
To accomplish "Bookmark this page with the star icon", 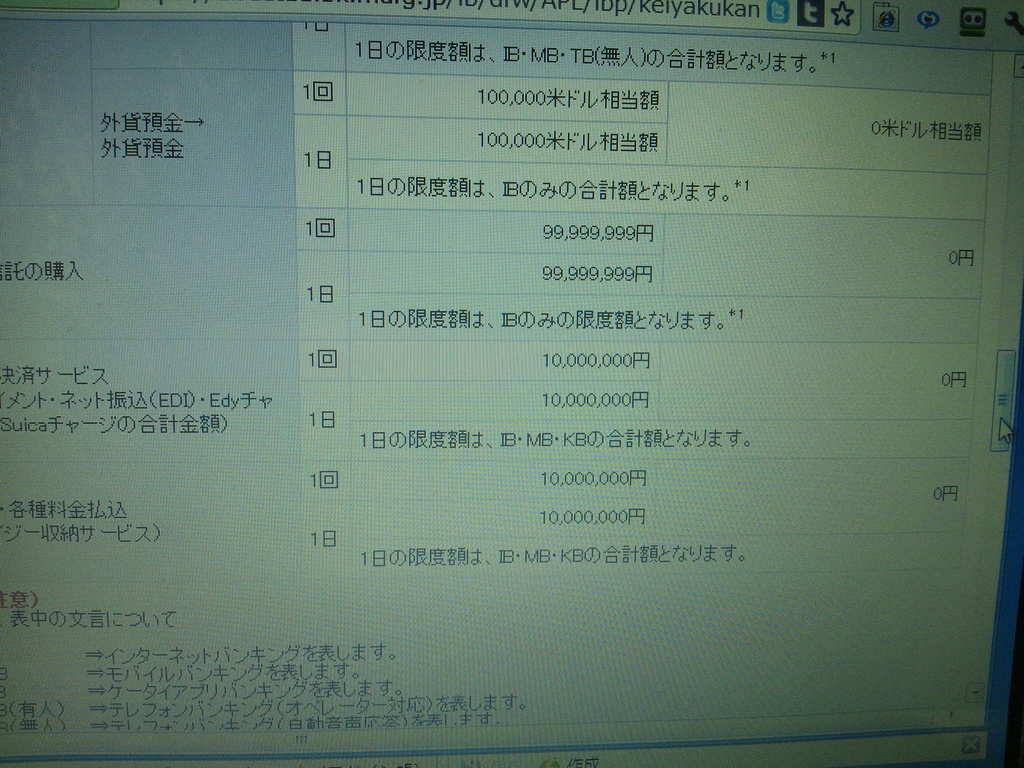I will (x=842, y=13).
